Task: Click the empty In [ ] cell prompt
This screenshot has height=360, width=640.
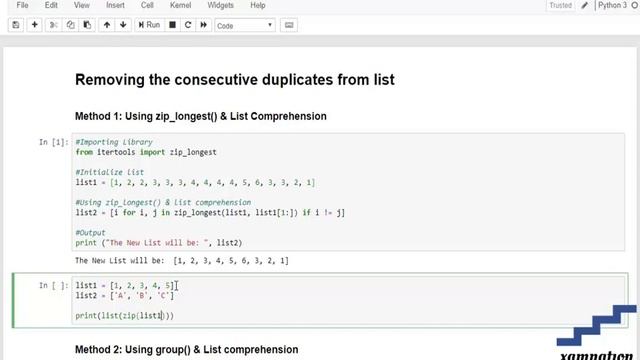Action: (54, 285)
